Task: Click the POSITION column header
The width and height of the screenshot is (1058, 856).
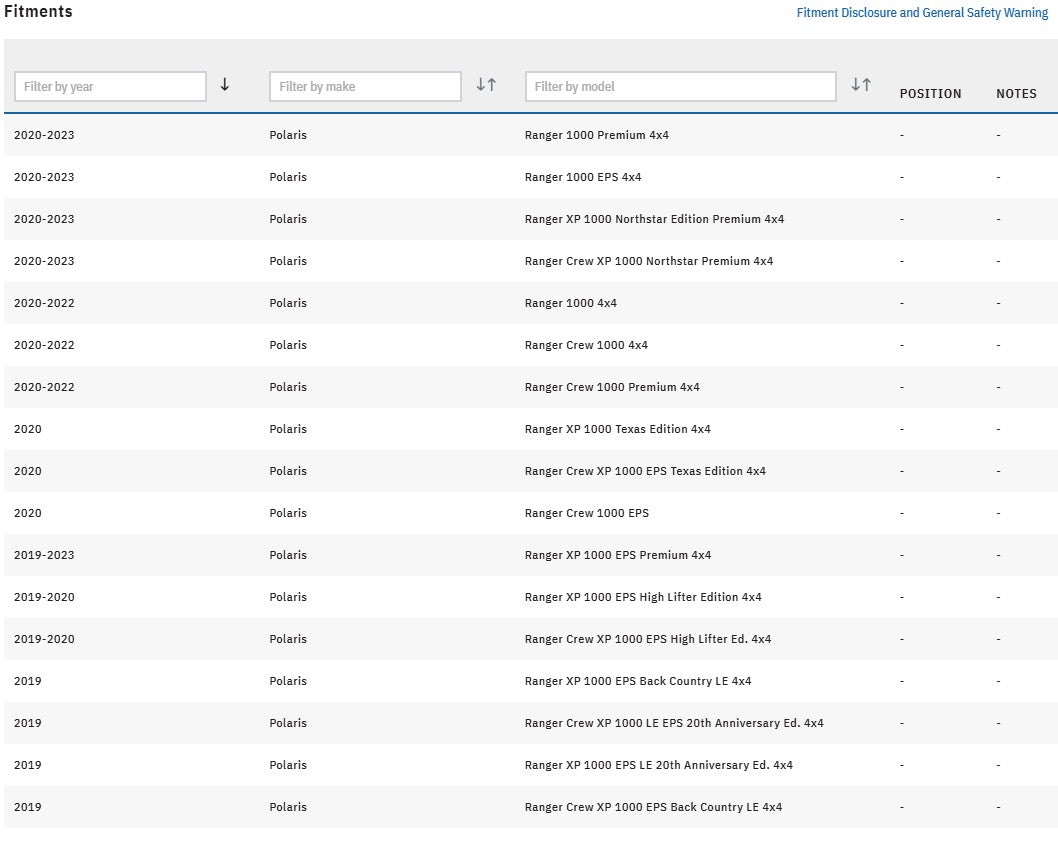Action: coord(930,93)
